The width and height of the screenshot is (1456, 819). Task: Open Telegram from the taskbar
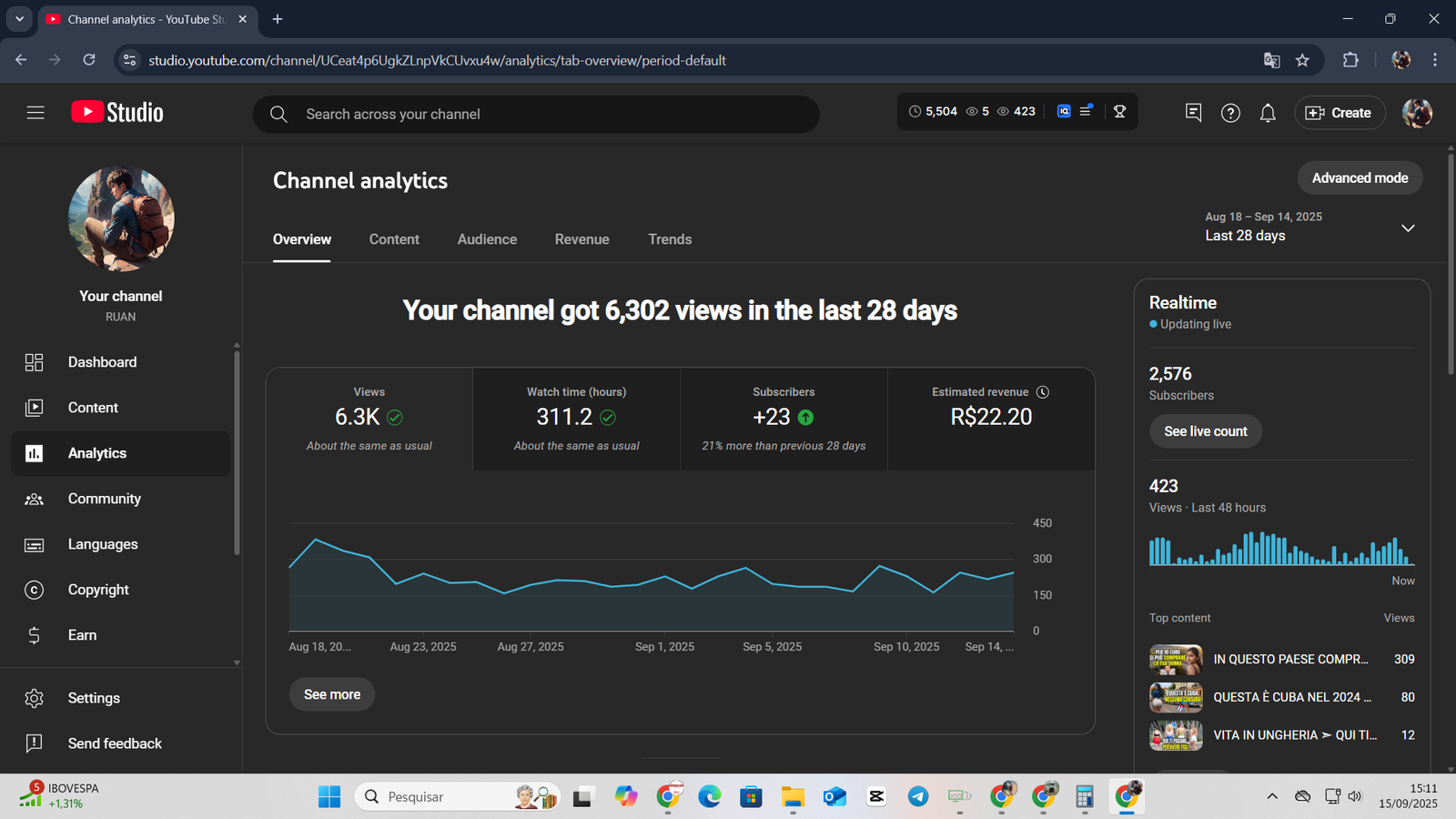pyautogui.click(x=918, y=796)
